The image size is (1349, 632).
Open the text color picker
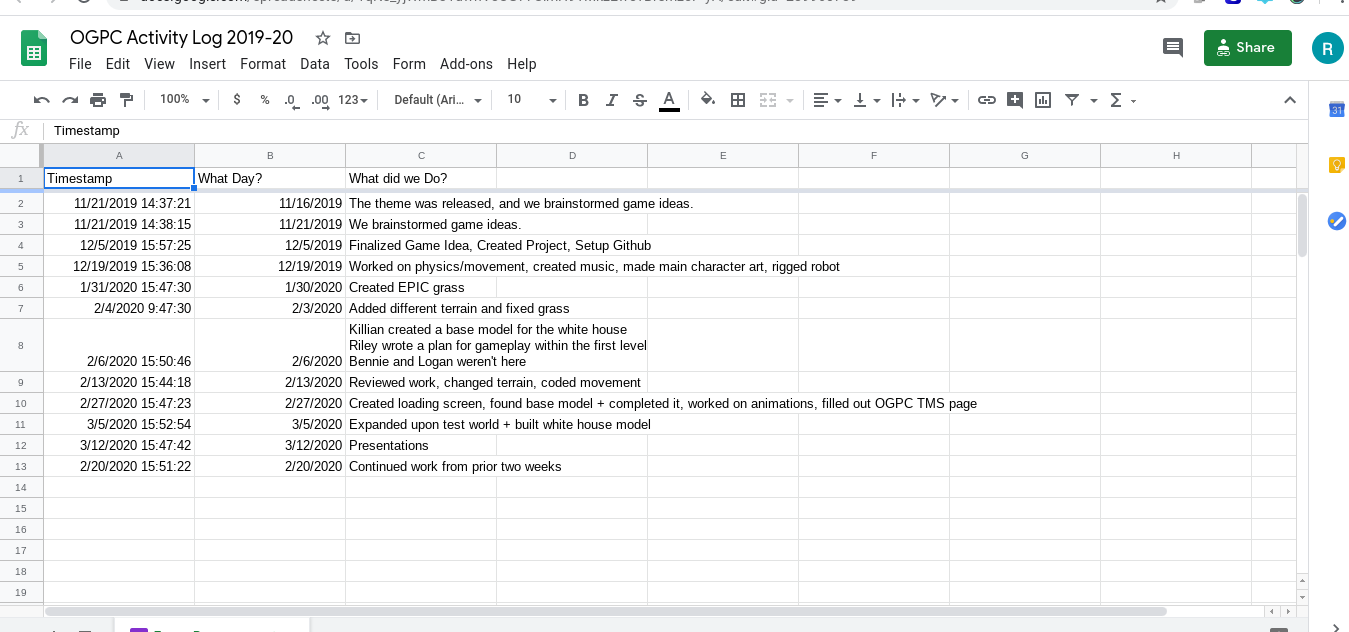coord(668,100)
